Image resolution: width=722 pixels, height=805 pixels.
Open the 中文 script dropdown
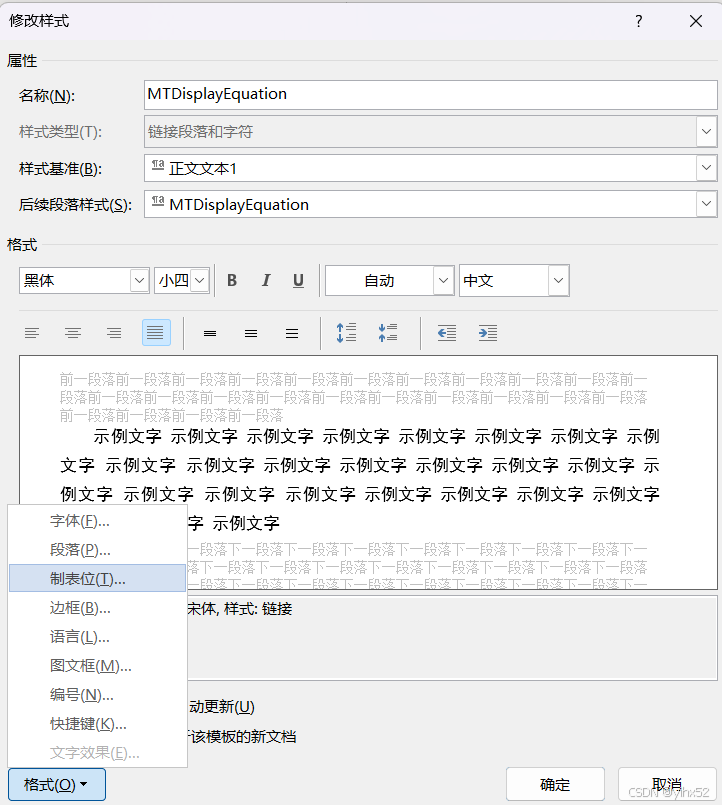(x=558, y=280)
